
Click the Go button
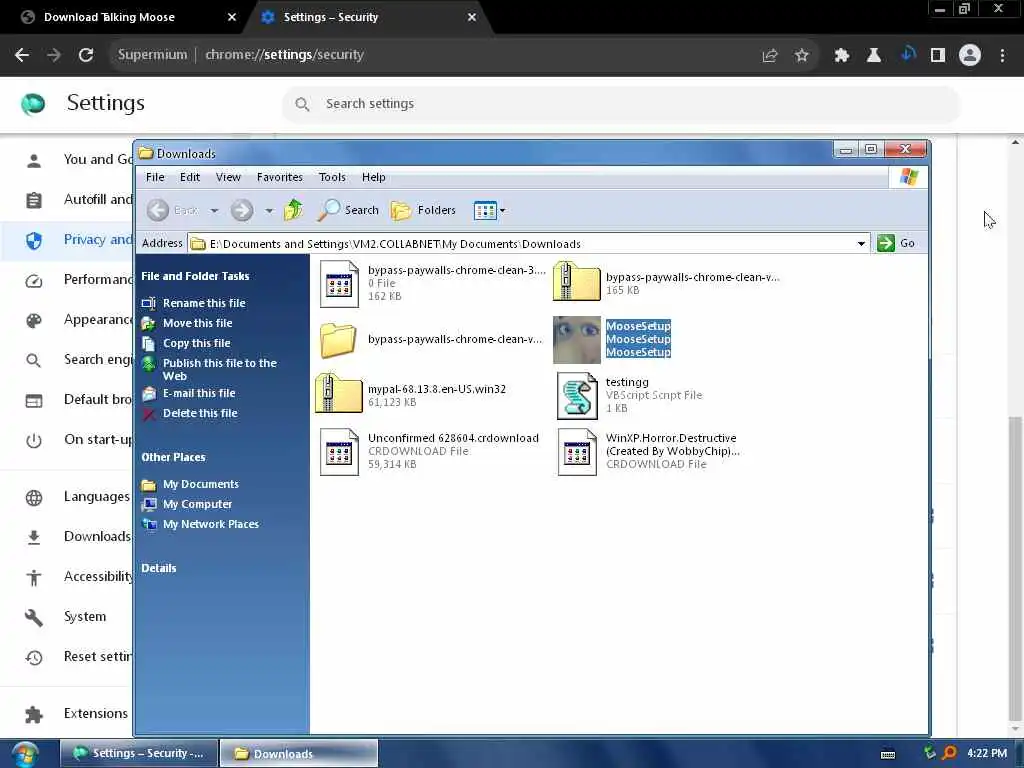tap(896, 243)
